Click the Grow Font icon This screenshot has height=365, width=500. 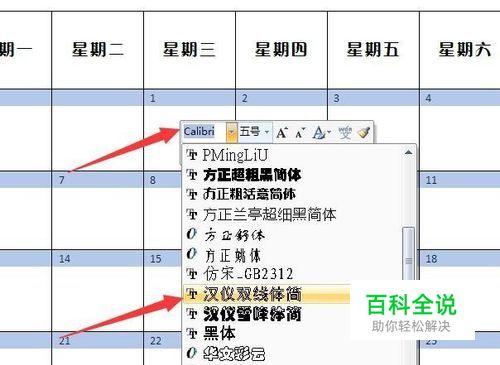pyautogui.click(x=282, y=133)
